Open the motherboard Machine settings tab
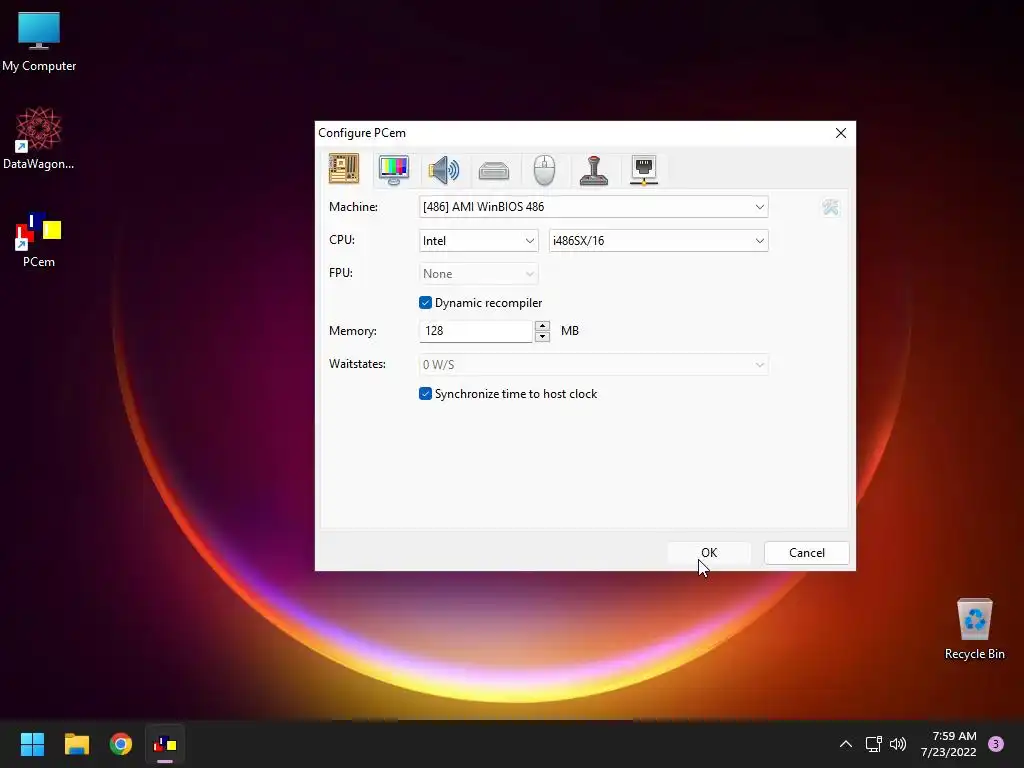Viewport: 1024px width, 768px height. (x=344, y=169)
